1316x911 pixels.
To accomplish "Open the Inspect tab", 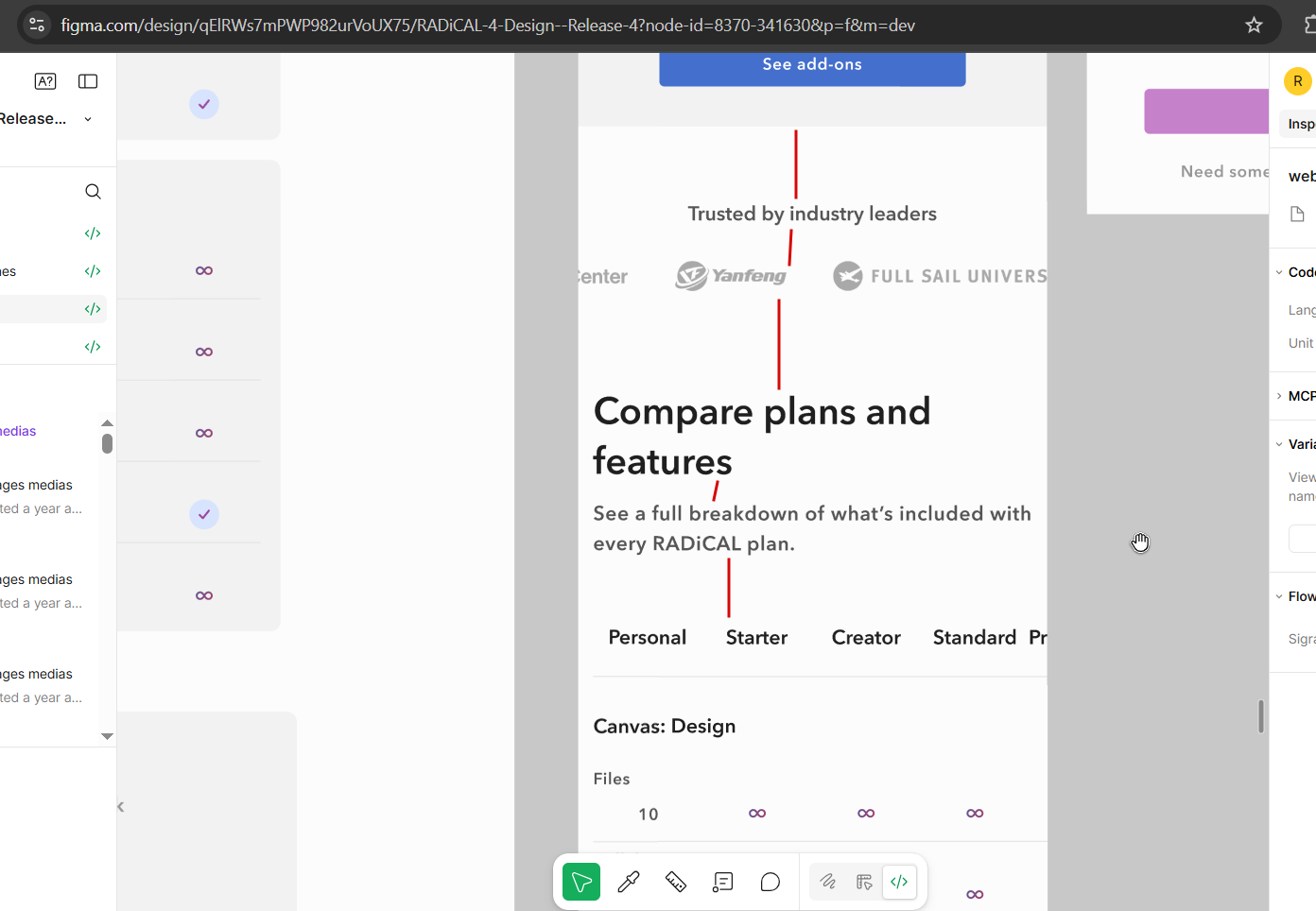I will (1301, 124).
